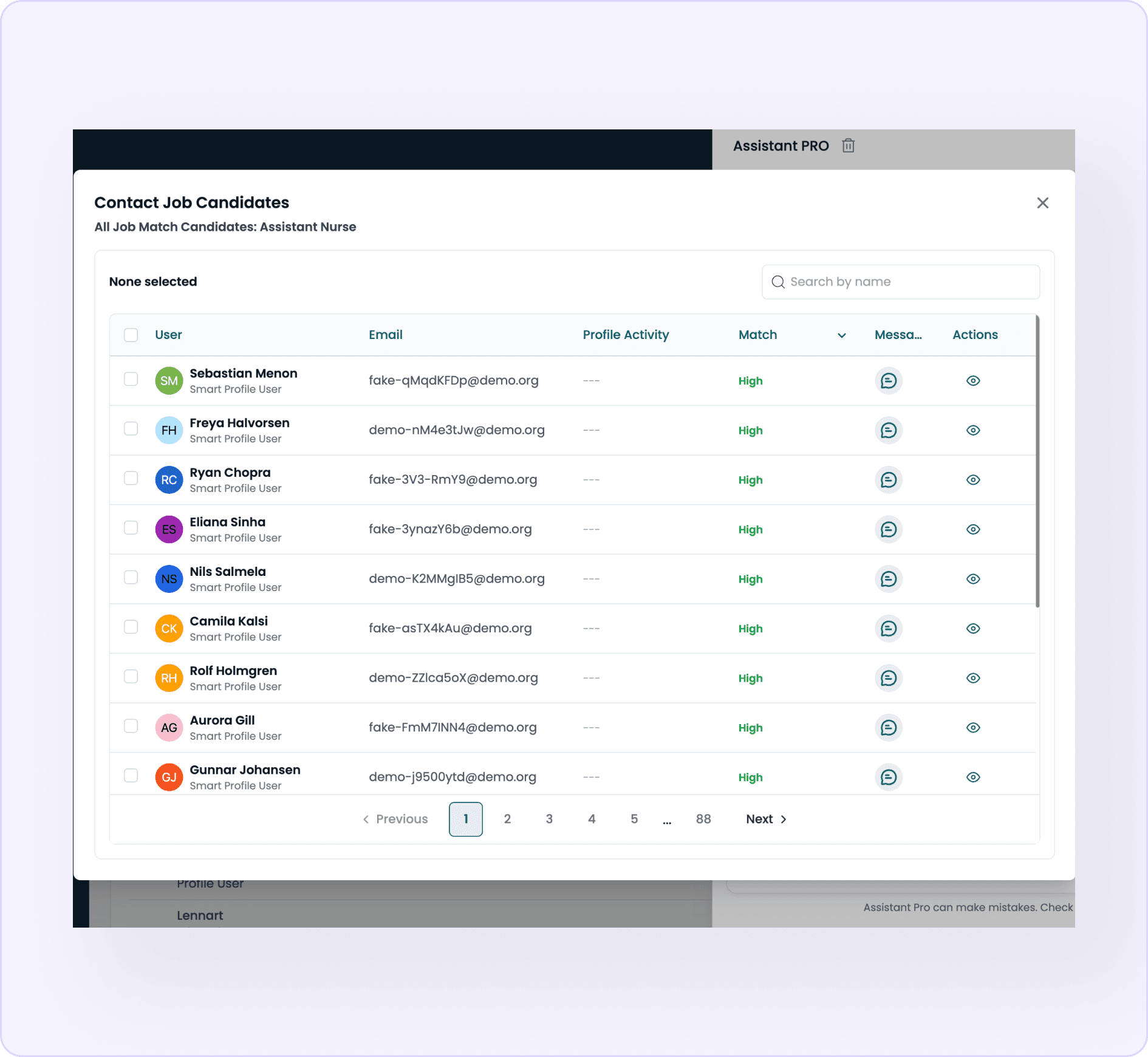Image resolution: width=1148 pixels, height=1057 pixels.
Task: Check Rolf Holmgren's row checkbox
Action: click(131, 677)
